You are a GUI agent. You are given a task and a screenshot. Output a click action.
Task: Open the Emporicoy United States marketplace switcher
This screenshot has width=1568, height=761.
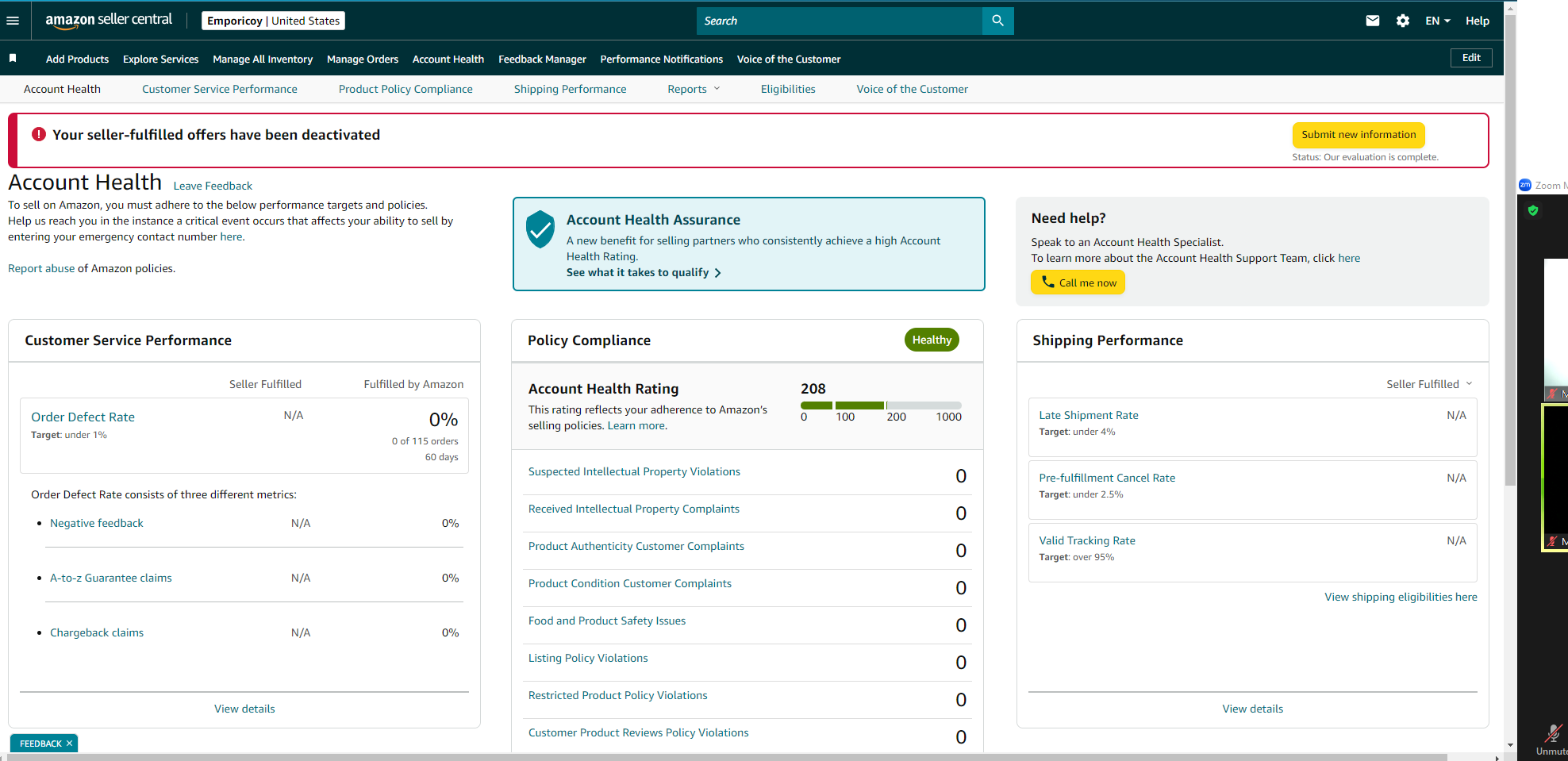point(274,21)
